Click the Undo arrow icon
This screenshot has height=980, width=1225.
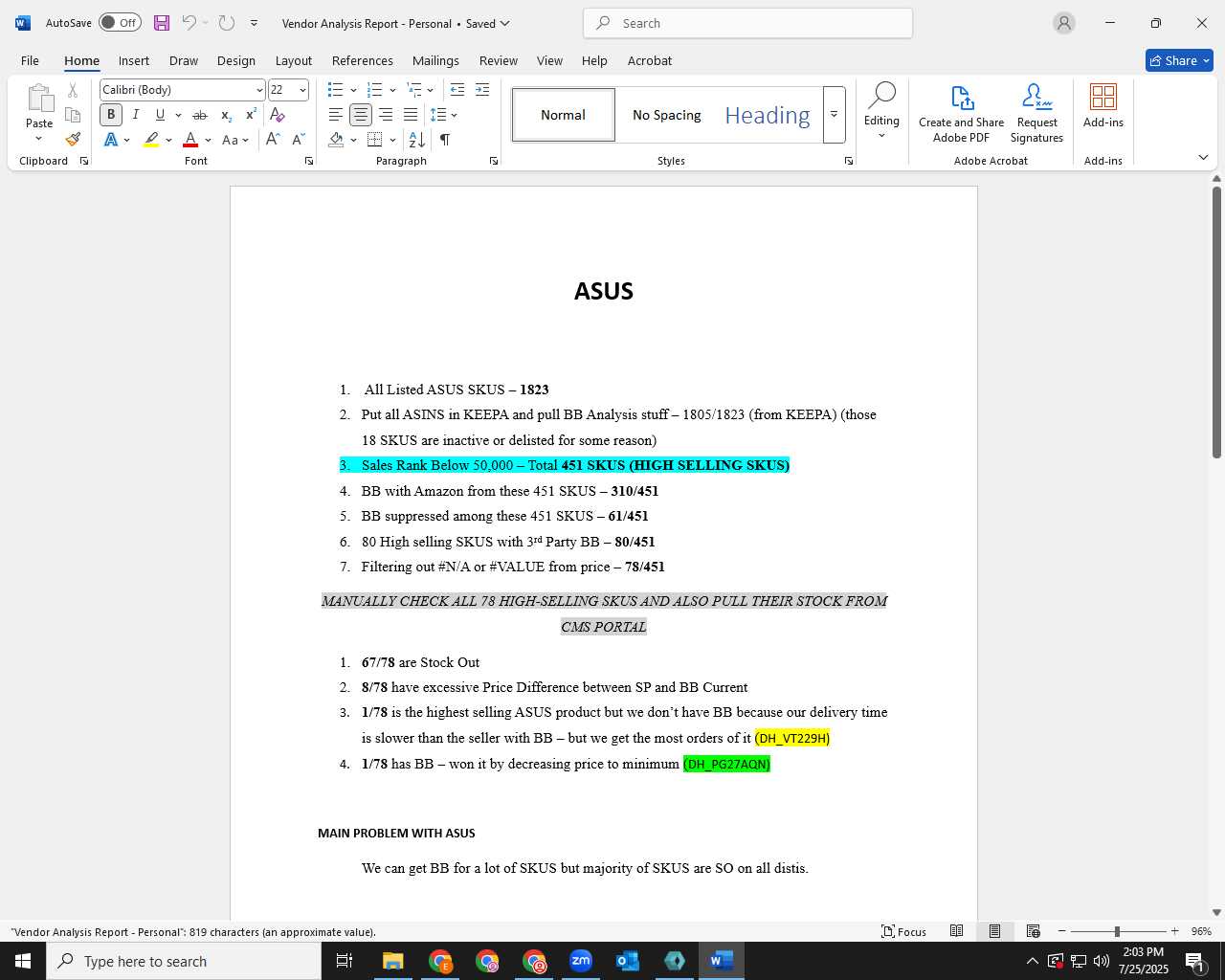click(189, 23)
